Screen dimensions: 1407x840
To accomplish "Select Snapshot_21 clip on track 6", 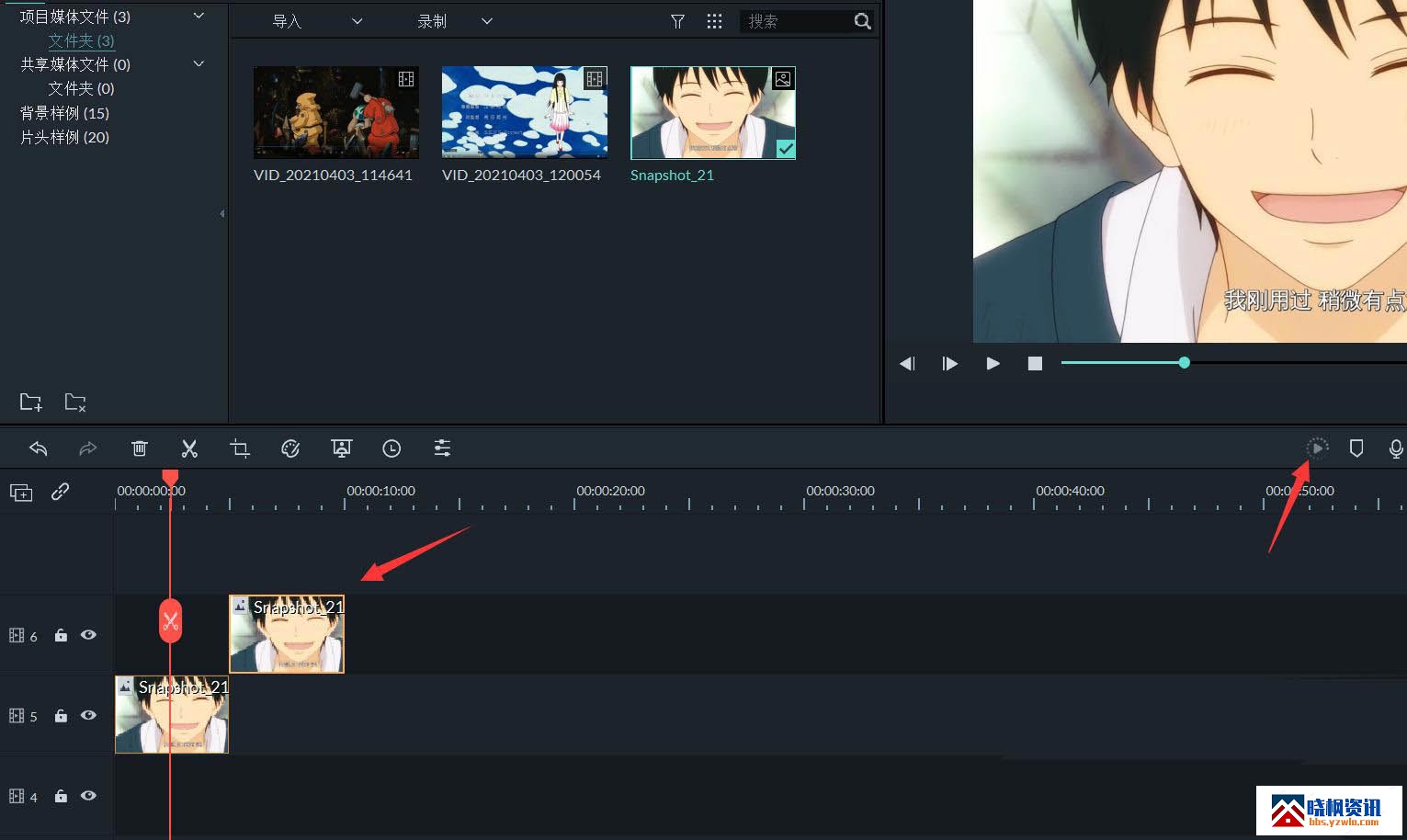I will pyautogui.click(x=287, y=634).
